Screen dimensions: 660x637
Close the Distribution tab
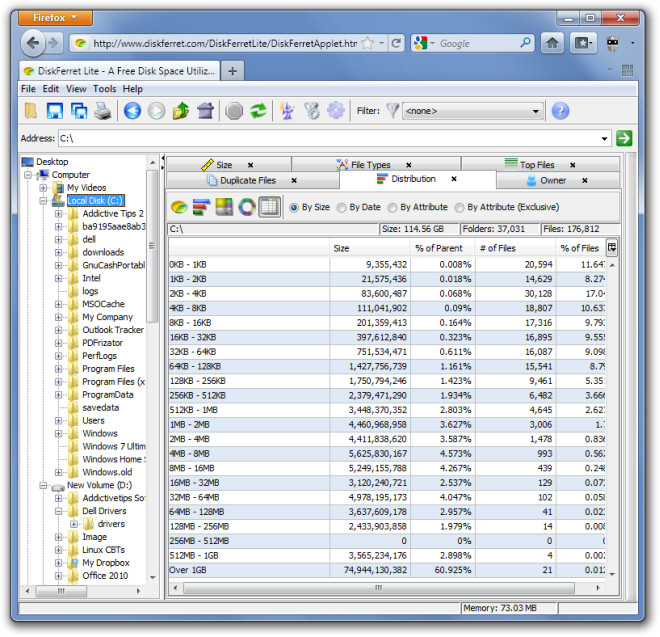(454, 179)
